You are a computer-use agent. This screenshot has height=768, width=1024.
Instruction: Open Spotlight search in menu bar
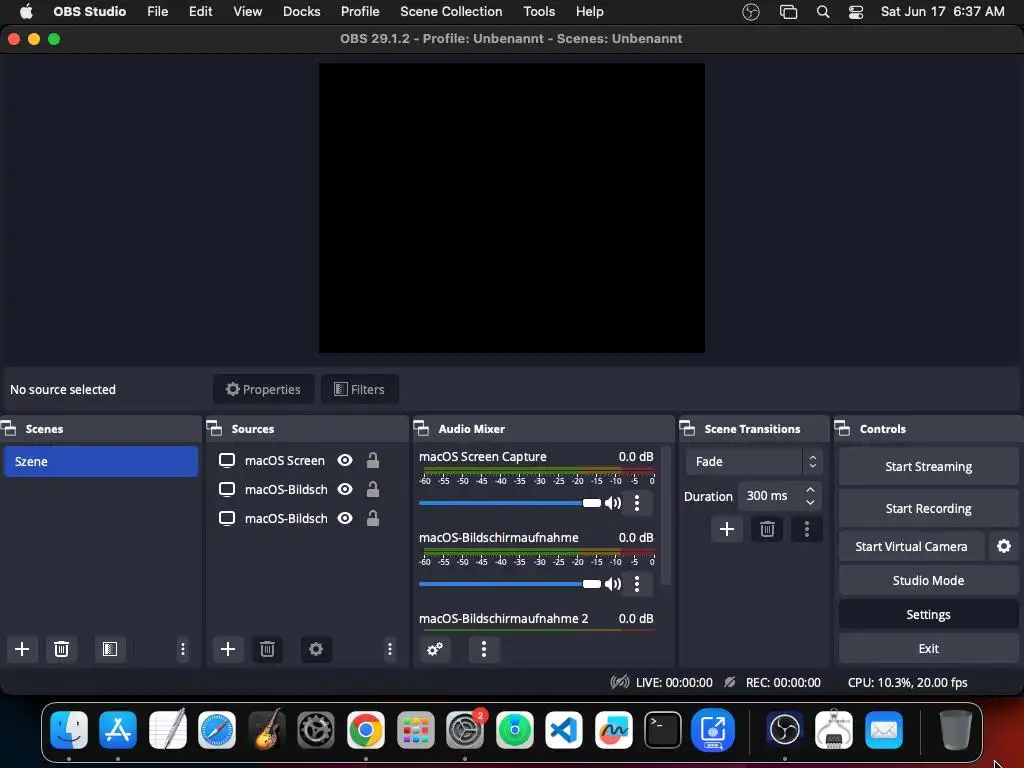click(x=823, y=12)
